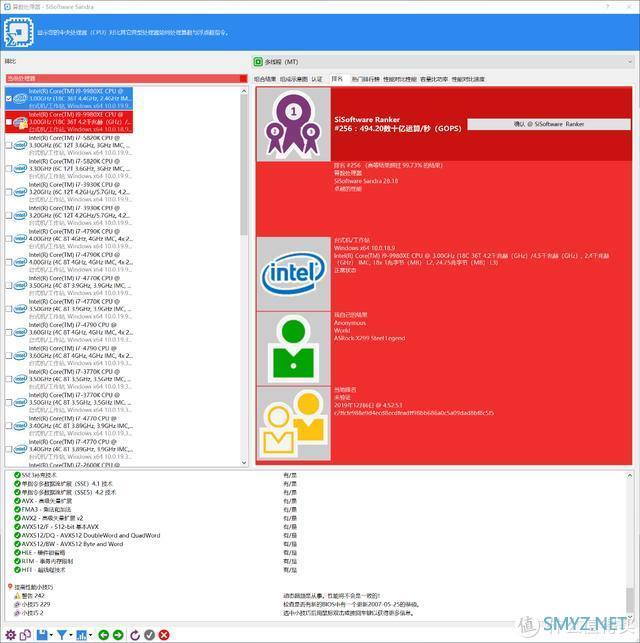Open the 多线程 (MT) dropdown list
Screen dimensions: 640x643
pyautogui.click(x=630, y=62)
